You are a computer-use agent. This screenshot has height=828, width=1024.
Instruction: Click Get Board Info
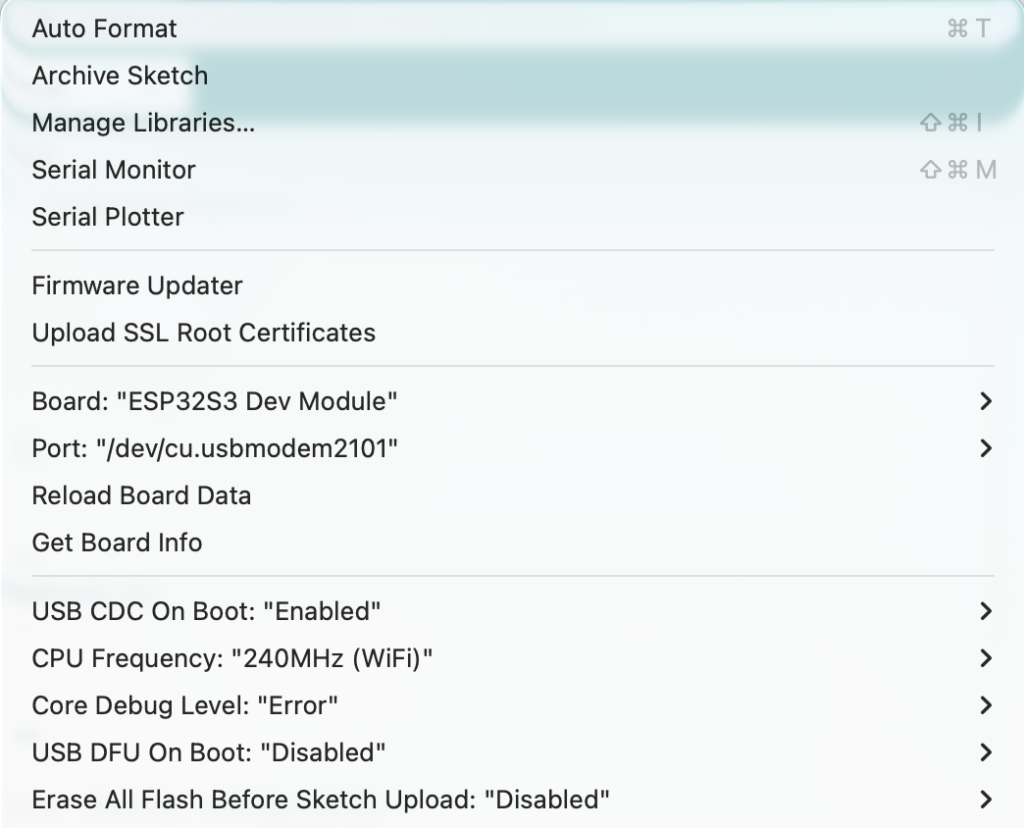coord(117,543)
